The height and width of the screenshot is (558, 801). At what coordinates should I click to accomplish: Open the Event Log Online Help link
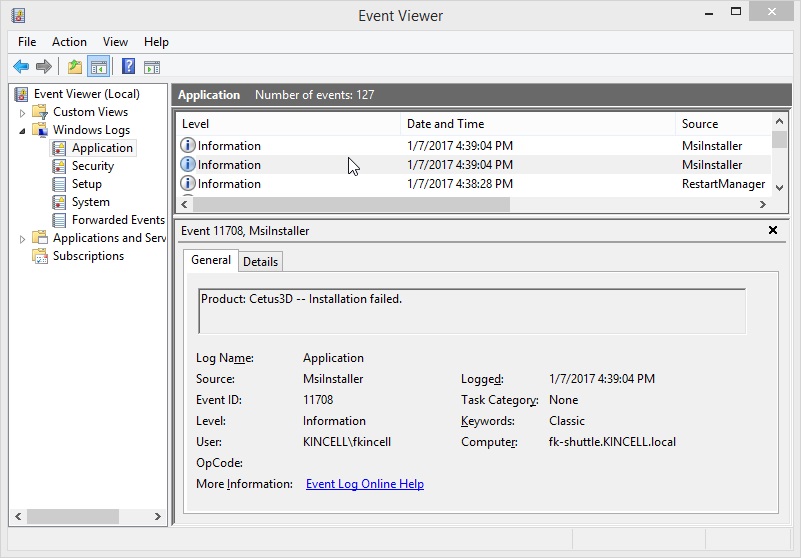(x=365, y=484)
